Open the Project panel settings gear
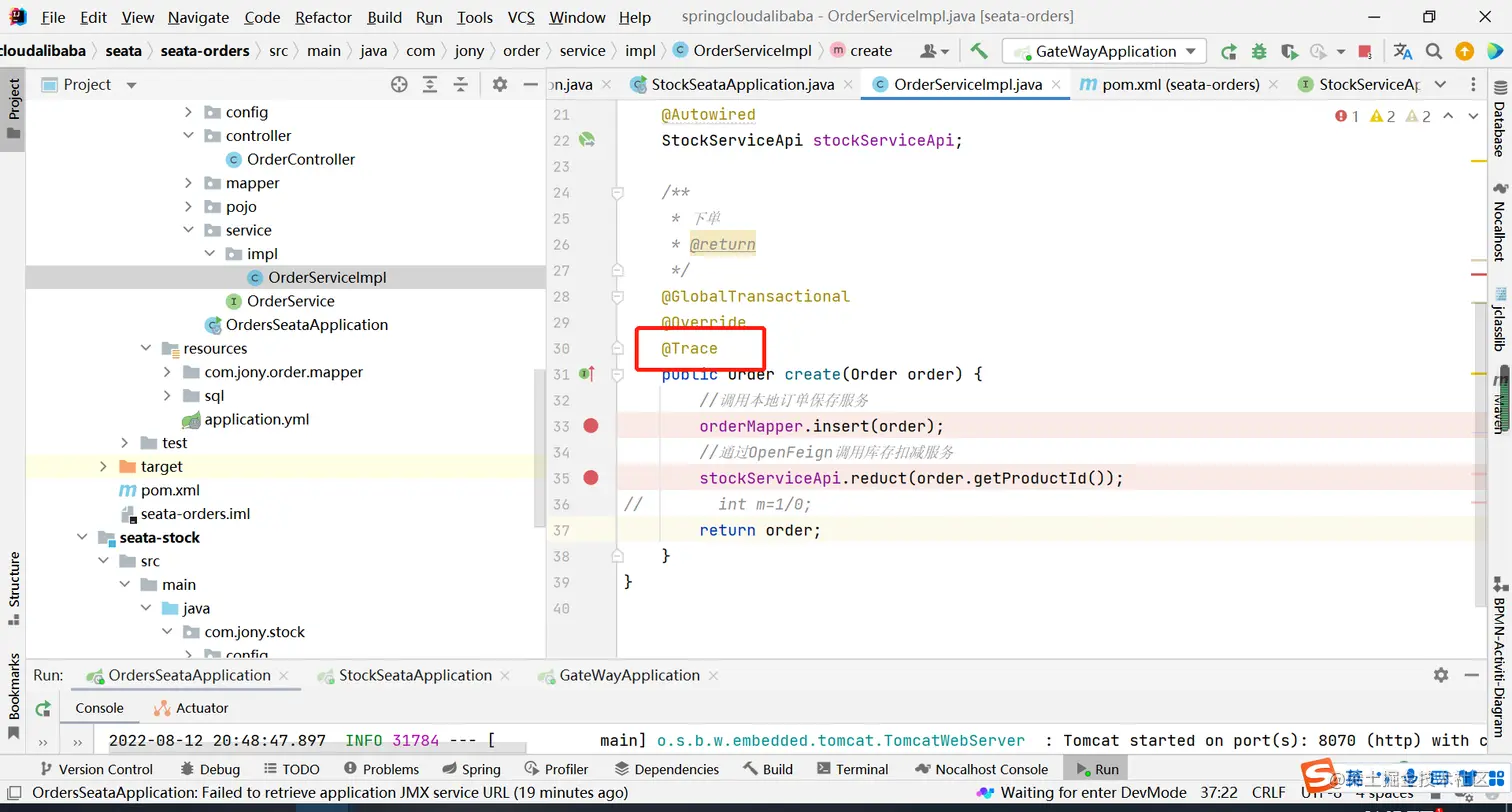 click(500, 85)
